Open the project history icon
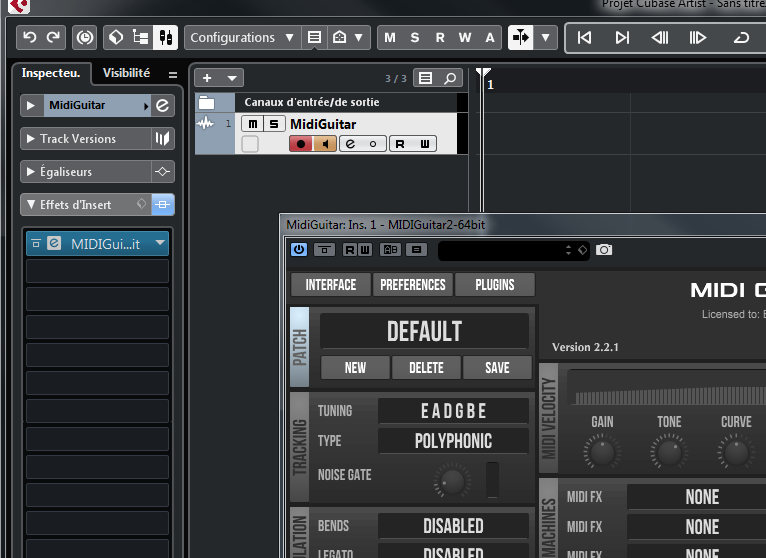This screenshot has width=766, height=558. point(85,38)
